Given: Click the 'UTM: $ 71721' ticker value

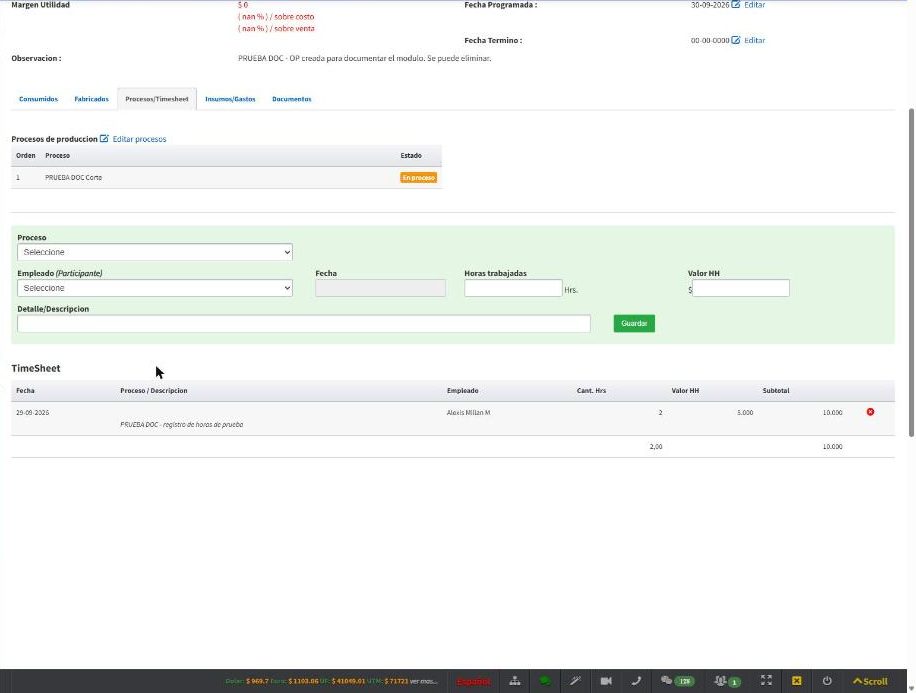Looking at the screenshot, I should [387, 681].
